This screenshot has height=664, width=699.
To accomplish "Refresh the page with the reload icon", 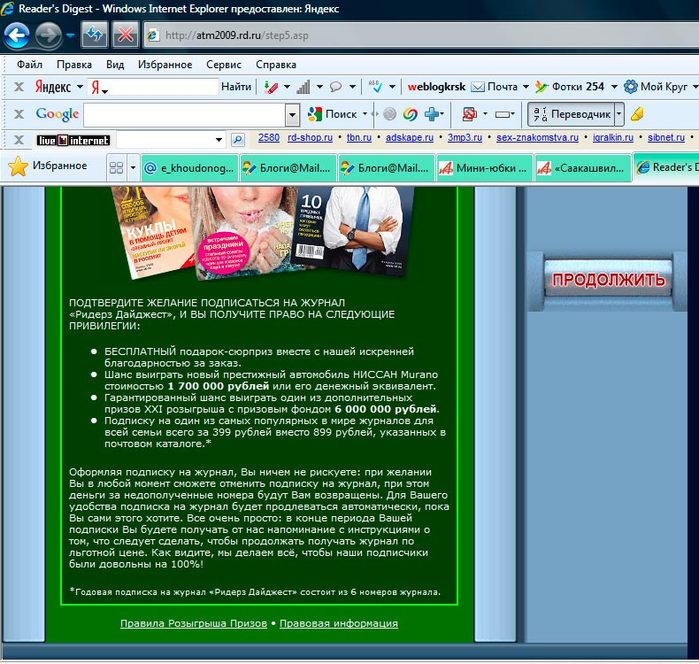I will tap(94, 35).
